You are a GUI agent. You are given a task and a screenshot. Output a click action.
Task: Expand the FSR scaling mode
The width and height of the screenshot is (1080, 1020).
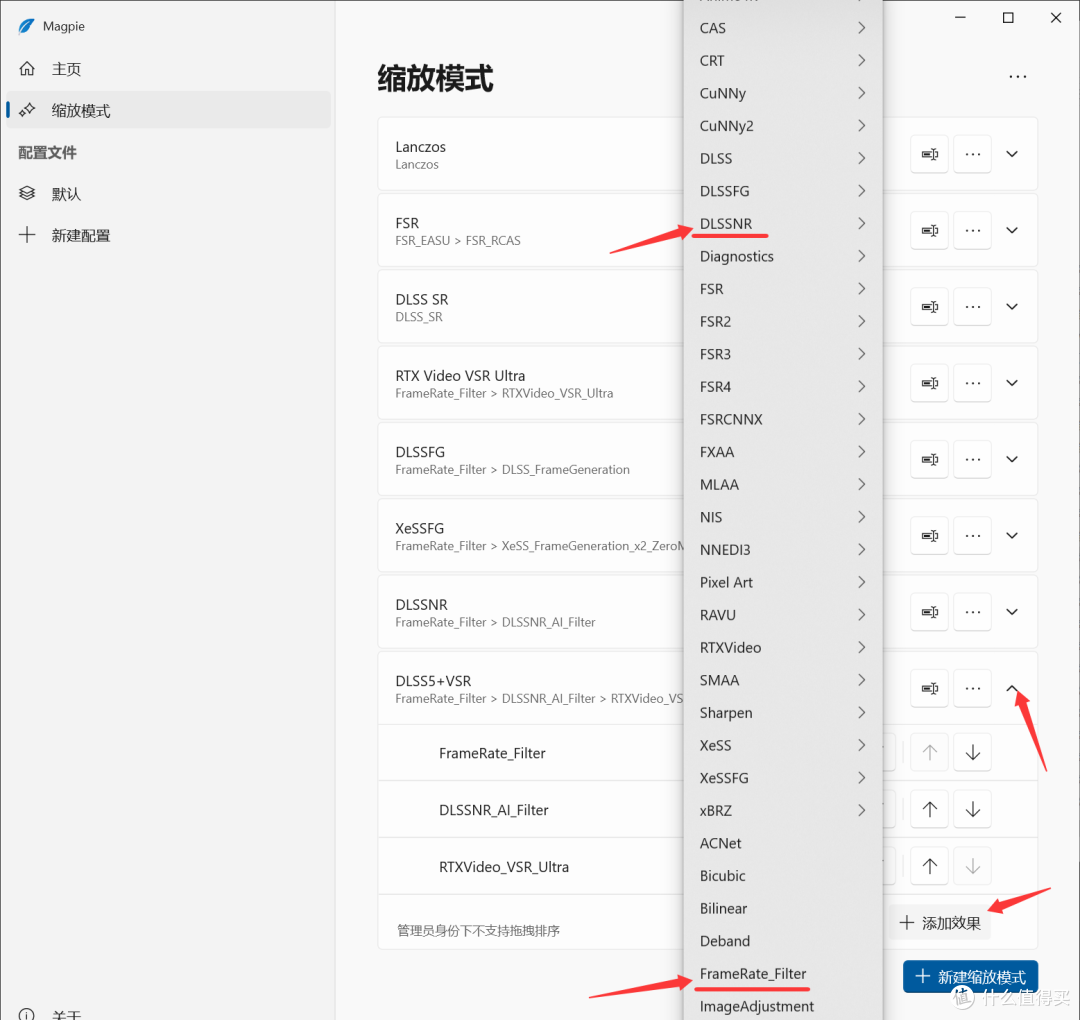1012,230
